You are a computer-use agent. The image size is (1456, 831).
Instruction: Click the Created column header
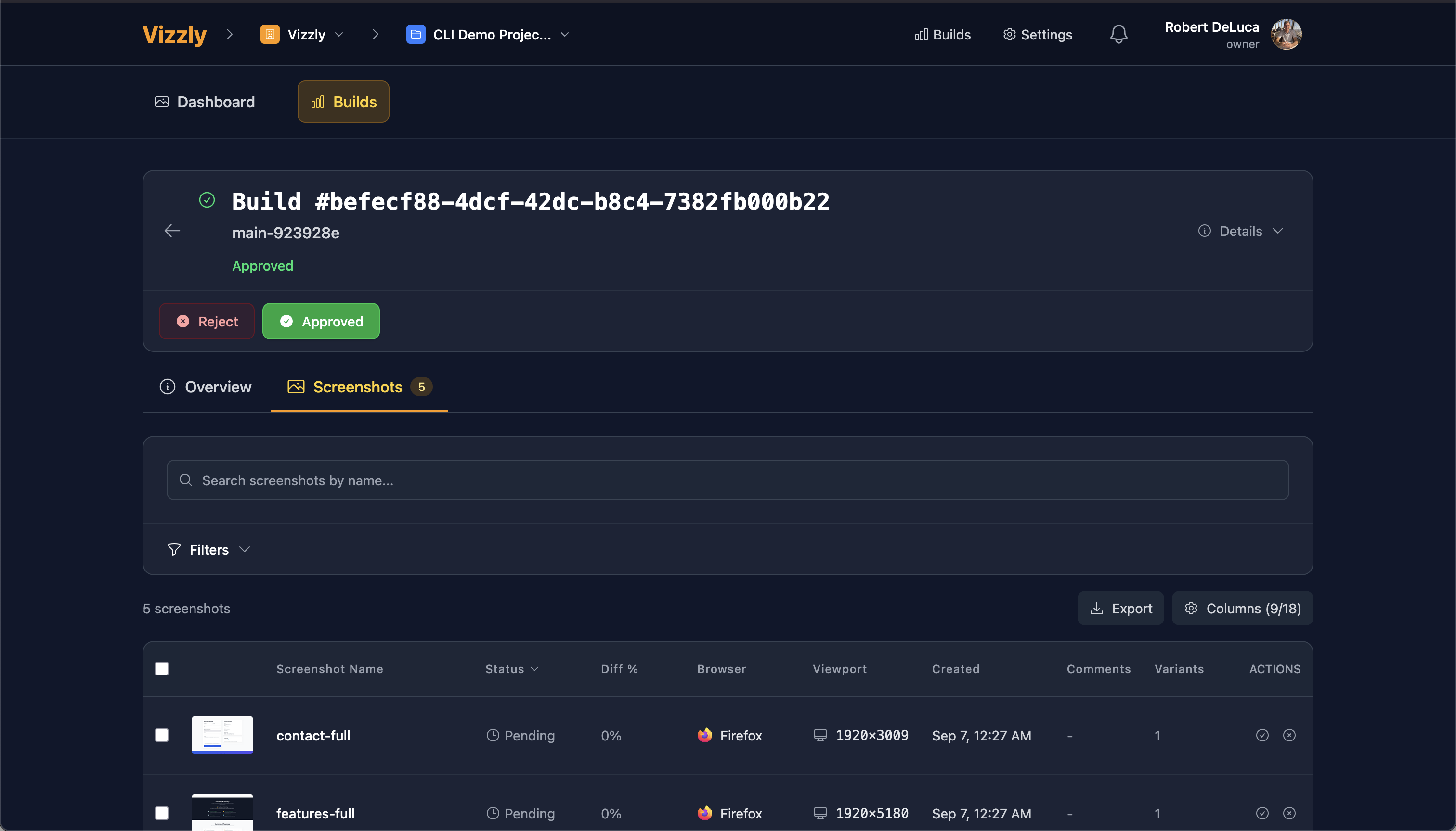955,668
